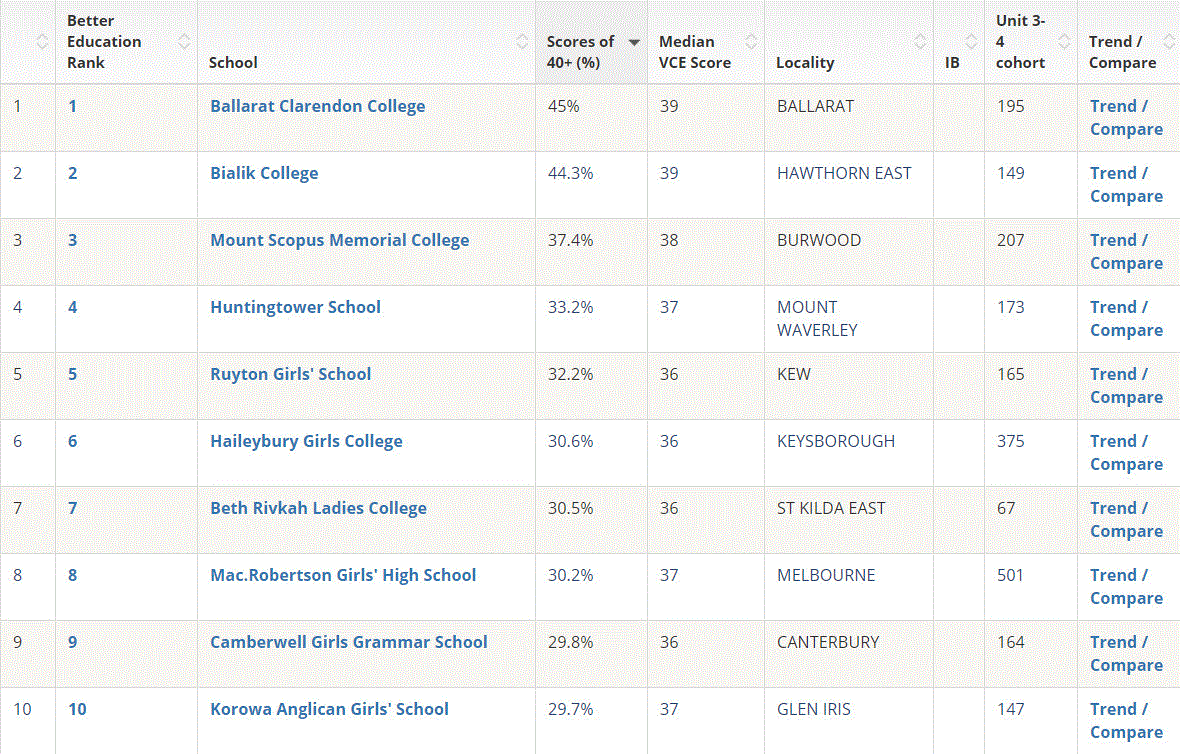Viewport: 1180px width, 754px height.
Task: Click rank number 7 link
Action: [72, 508]
